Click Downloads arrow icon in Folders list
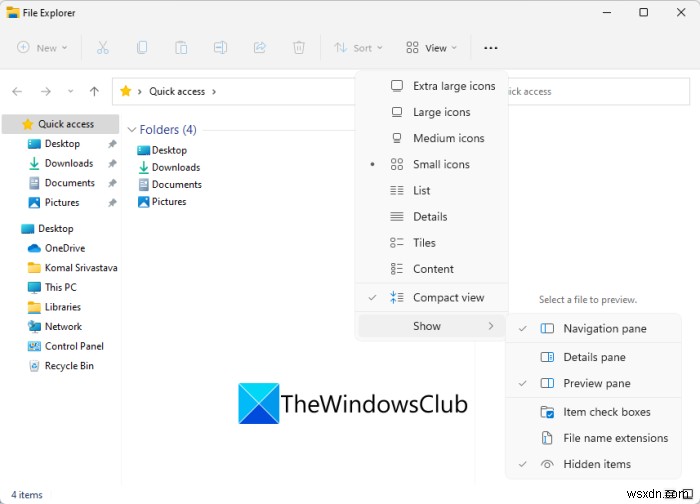This screenshot has width=700, height=504. tap(143, 167)
